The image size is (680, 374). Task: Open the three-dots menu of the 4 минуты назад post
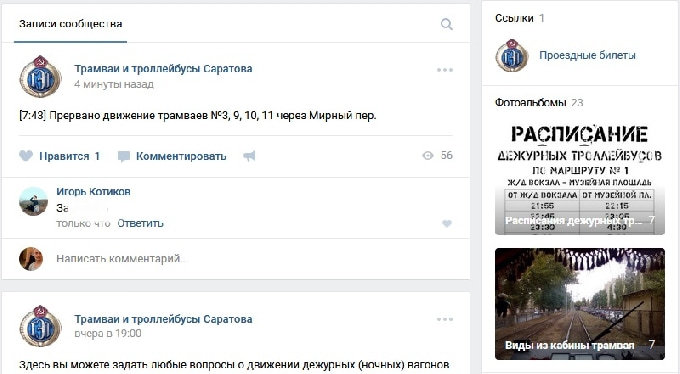[x=445, y=70]
